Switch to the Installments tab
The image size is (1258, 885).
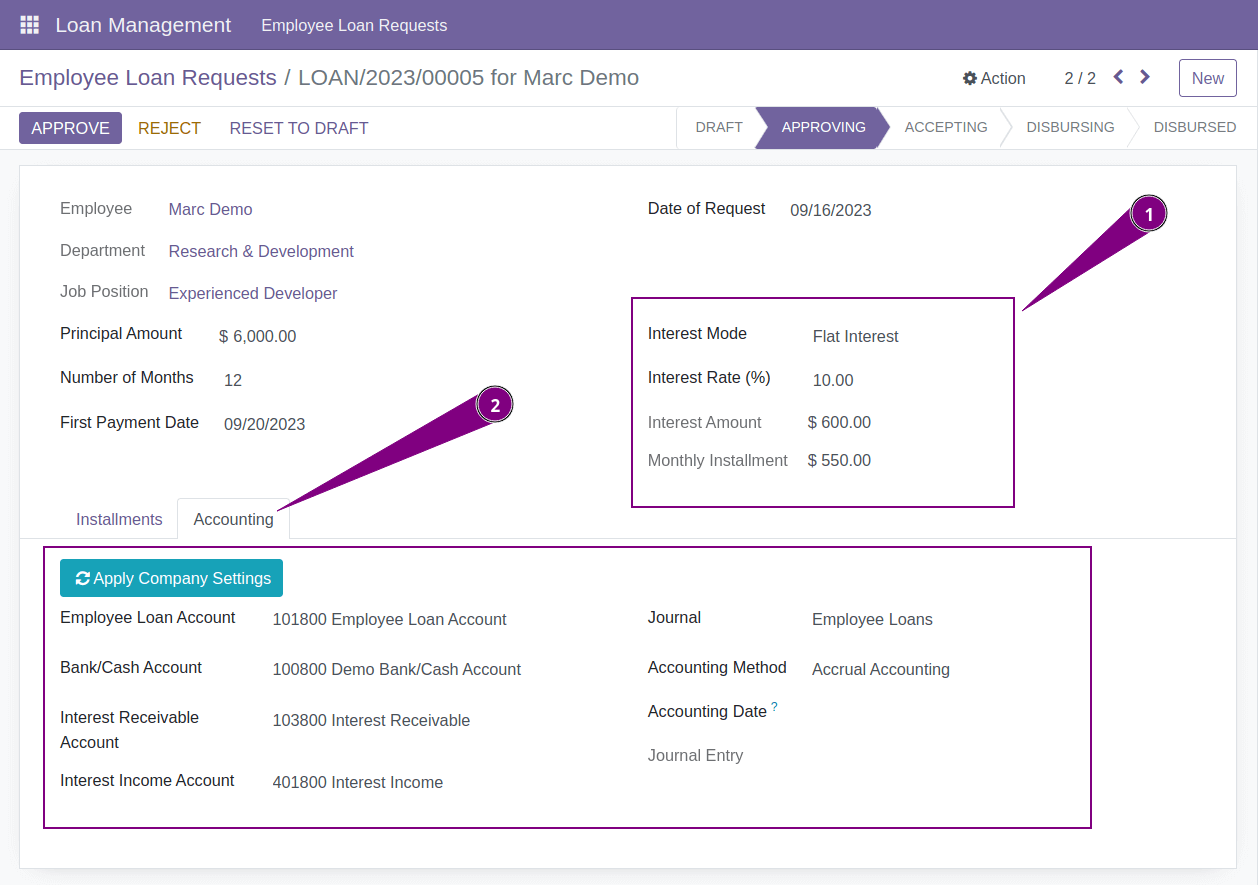pos(118,519)
